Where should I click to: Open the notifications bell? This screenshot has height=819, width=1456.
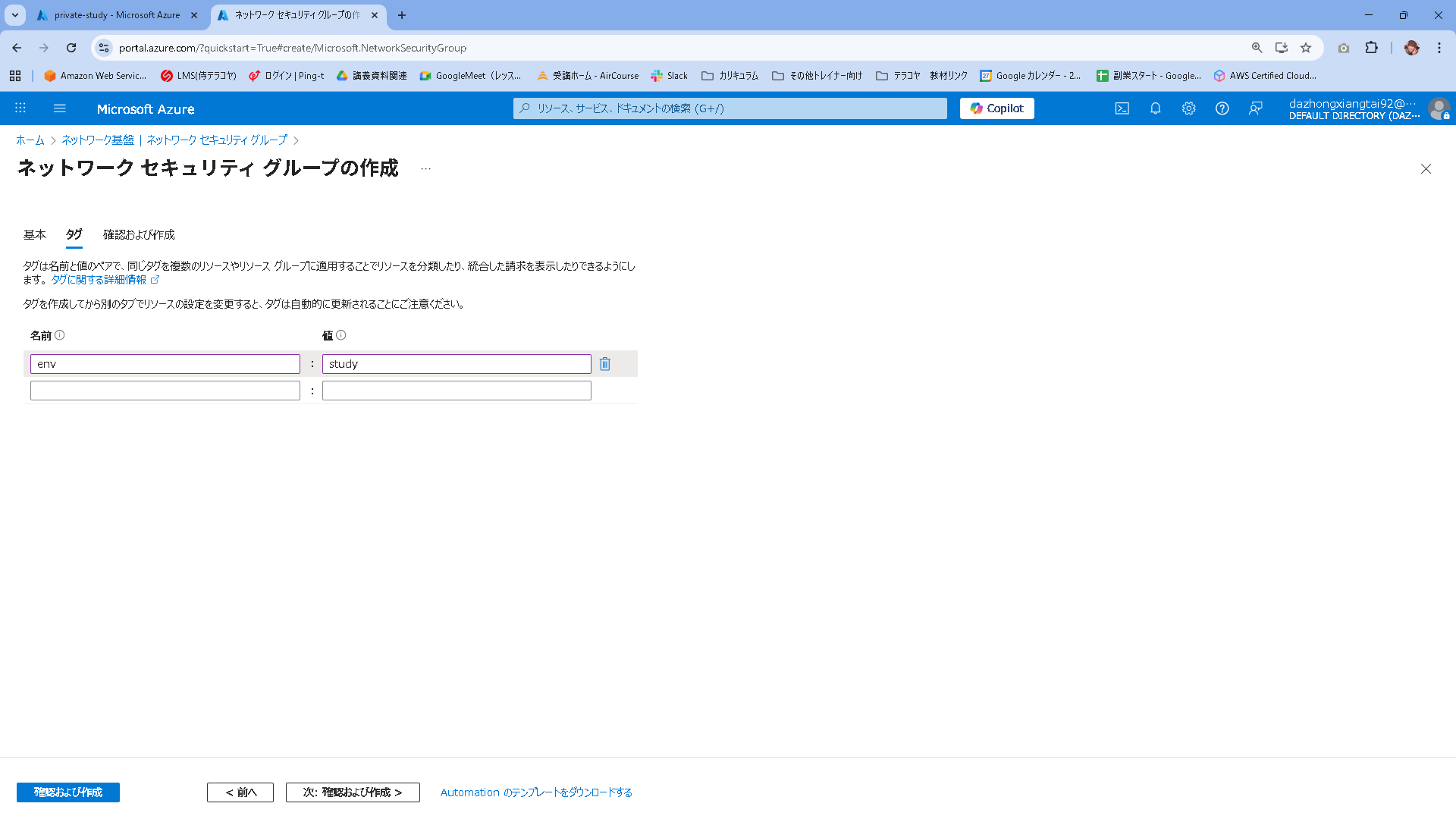pyautogui.click(x=1155, y=108)
